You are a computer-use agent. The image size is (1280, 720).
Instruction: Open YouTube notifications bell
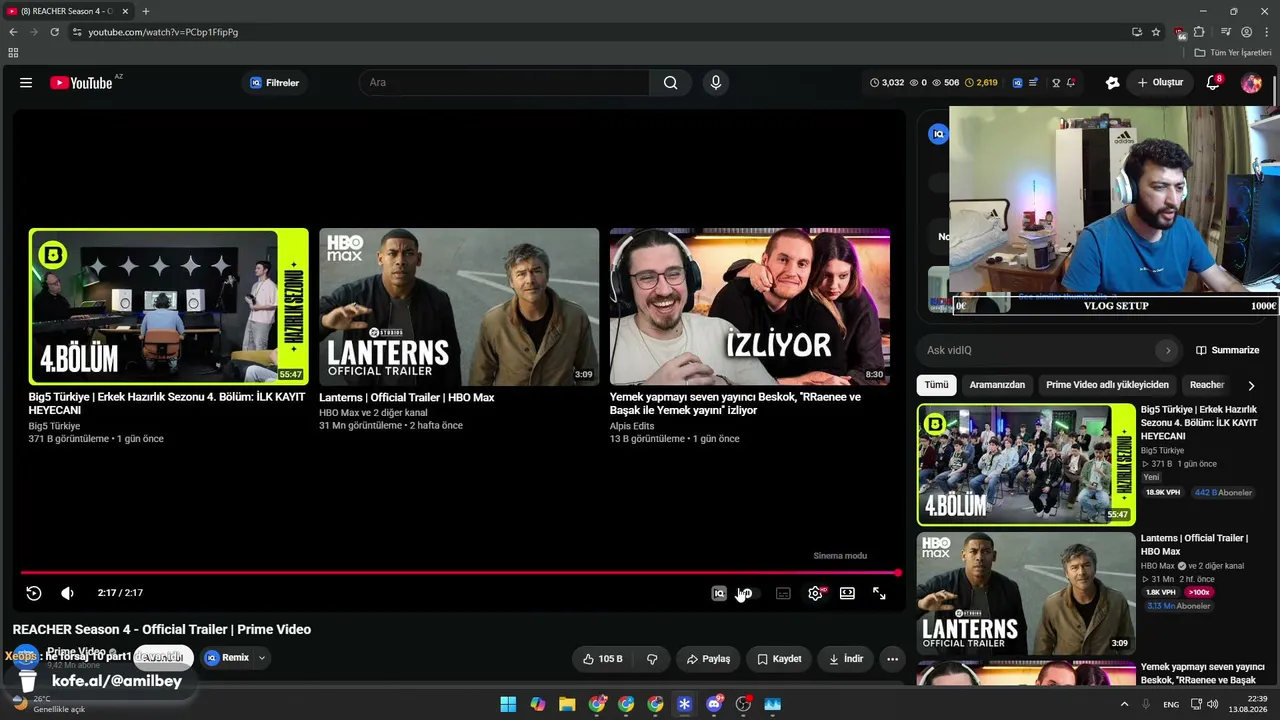[x=1213, y=83]
